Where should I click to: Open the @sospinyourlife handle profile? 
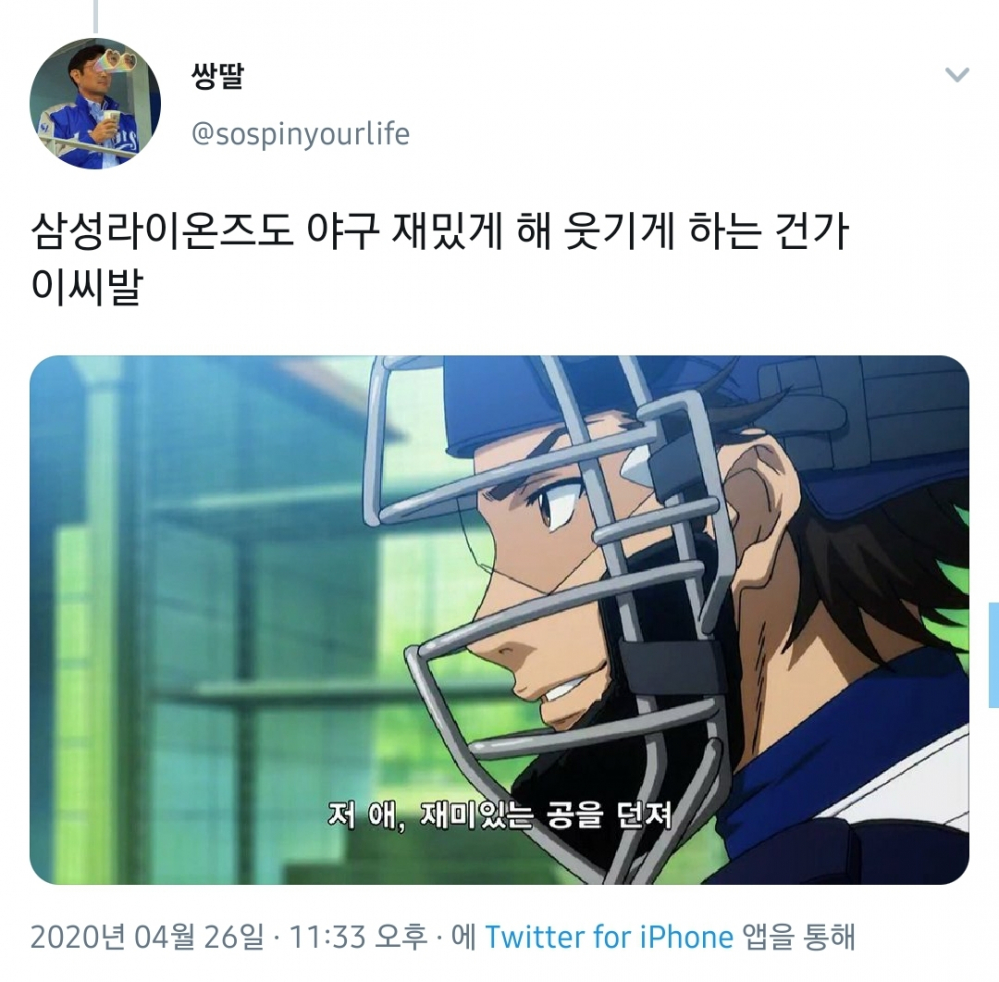pyautogui.click(x=301, y=134)
